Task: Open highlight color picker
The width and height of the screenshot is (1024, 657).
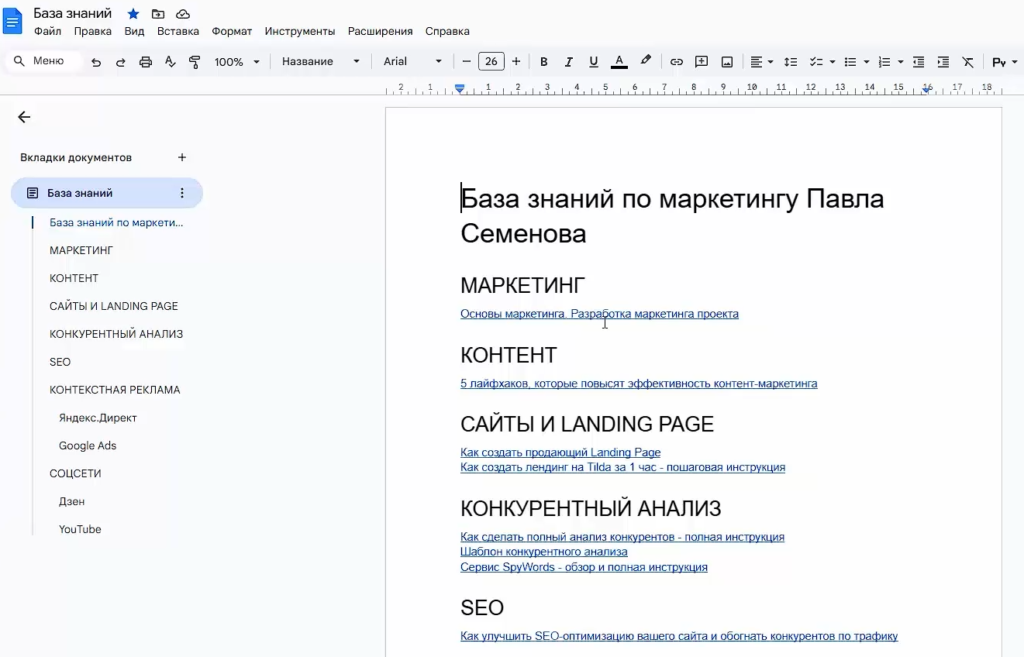Action: click(x=645, y=61)
